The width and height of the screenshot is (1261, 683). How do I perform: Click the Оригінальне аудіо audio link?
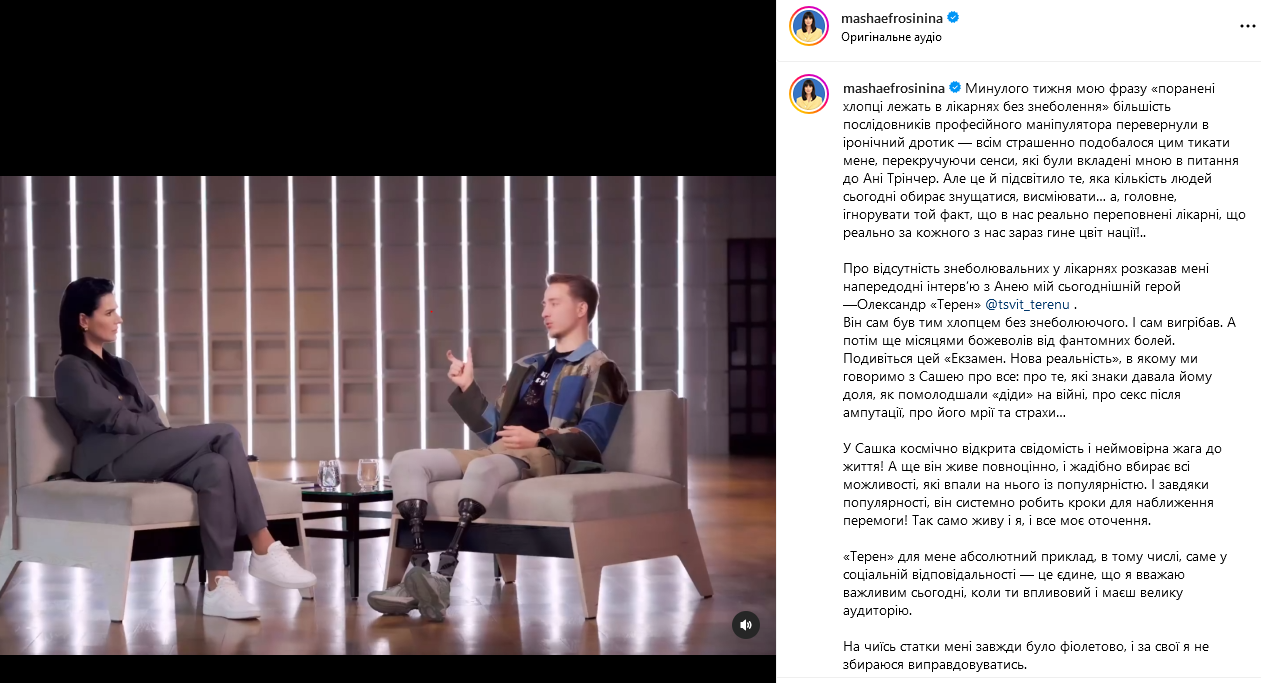[x=892, y=37]
